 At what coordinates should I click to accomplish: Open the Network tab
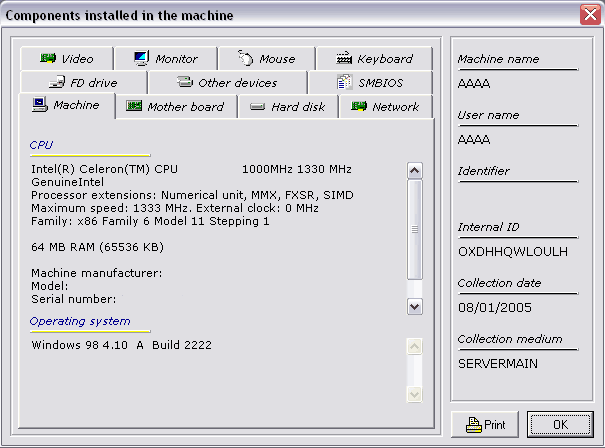point(386,107)
